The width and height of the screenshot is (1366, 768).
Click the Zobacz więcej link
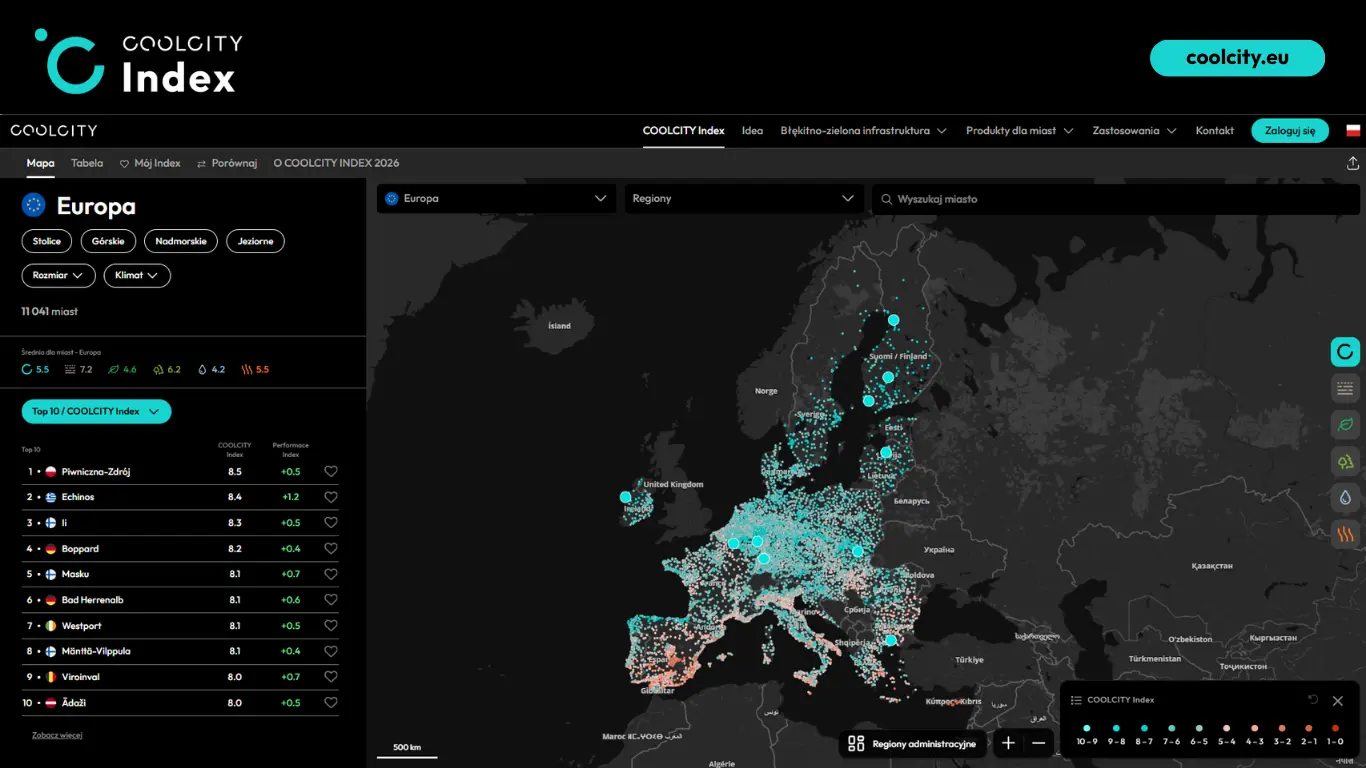click(x=57, y=735)
